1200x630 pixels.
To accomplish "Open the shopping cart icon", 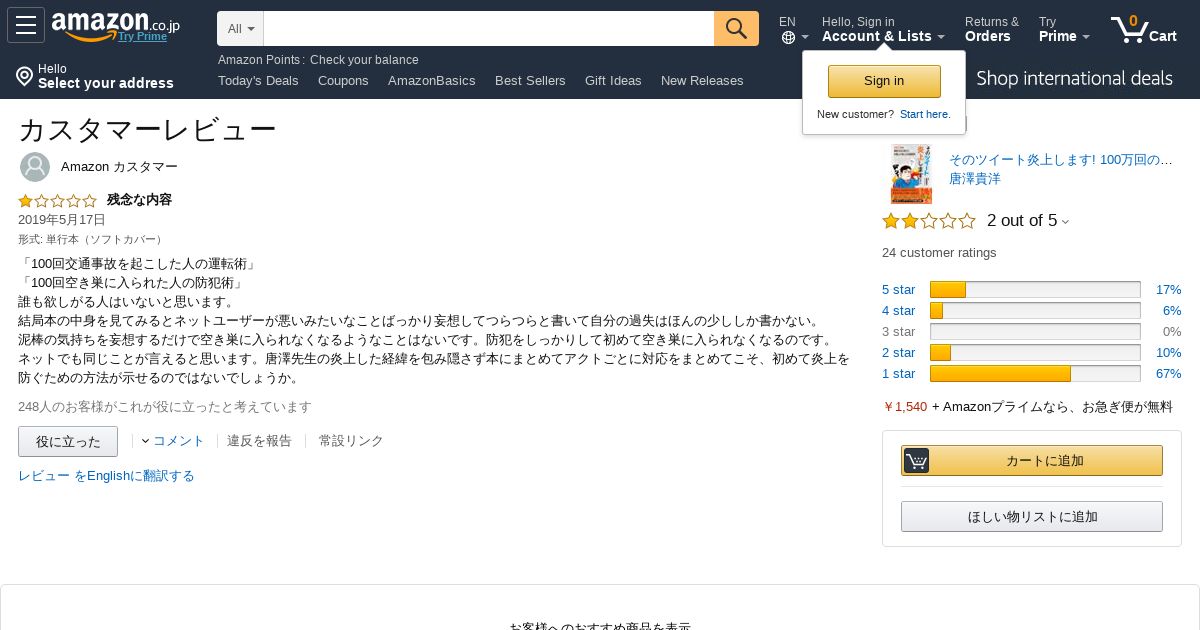I will [1129, 29].
